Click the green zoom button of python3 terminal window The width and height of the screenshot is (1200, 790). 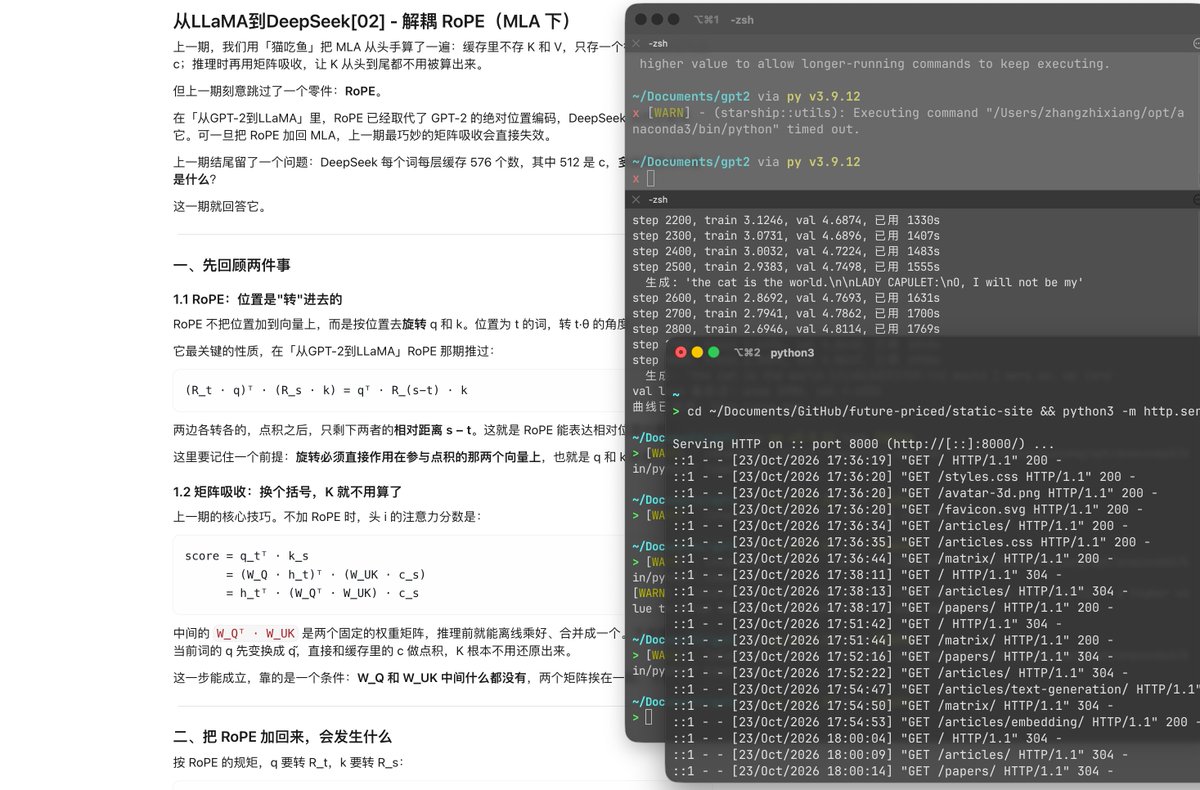coord(713,353)
